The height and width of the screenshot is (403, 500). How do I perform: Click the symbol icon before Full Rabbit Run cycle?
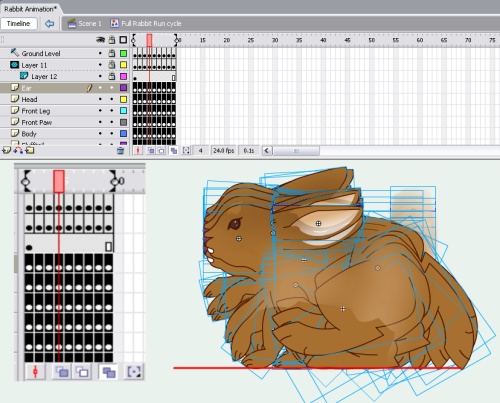(x=114, y=23)
